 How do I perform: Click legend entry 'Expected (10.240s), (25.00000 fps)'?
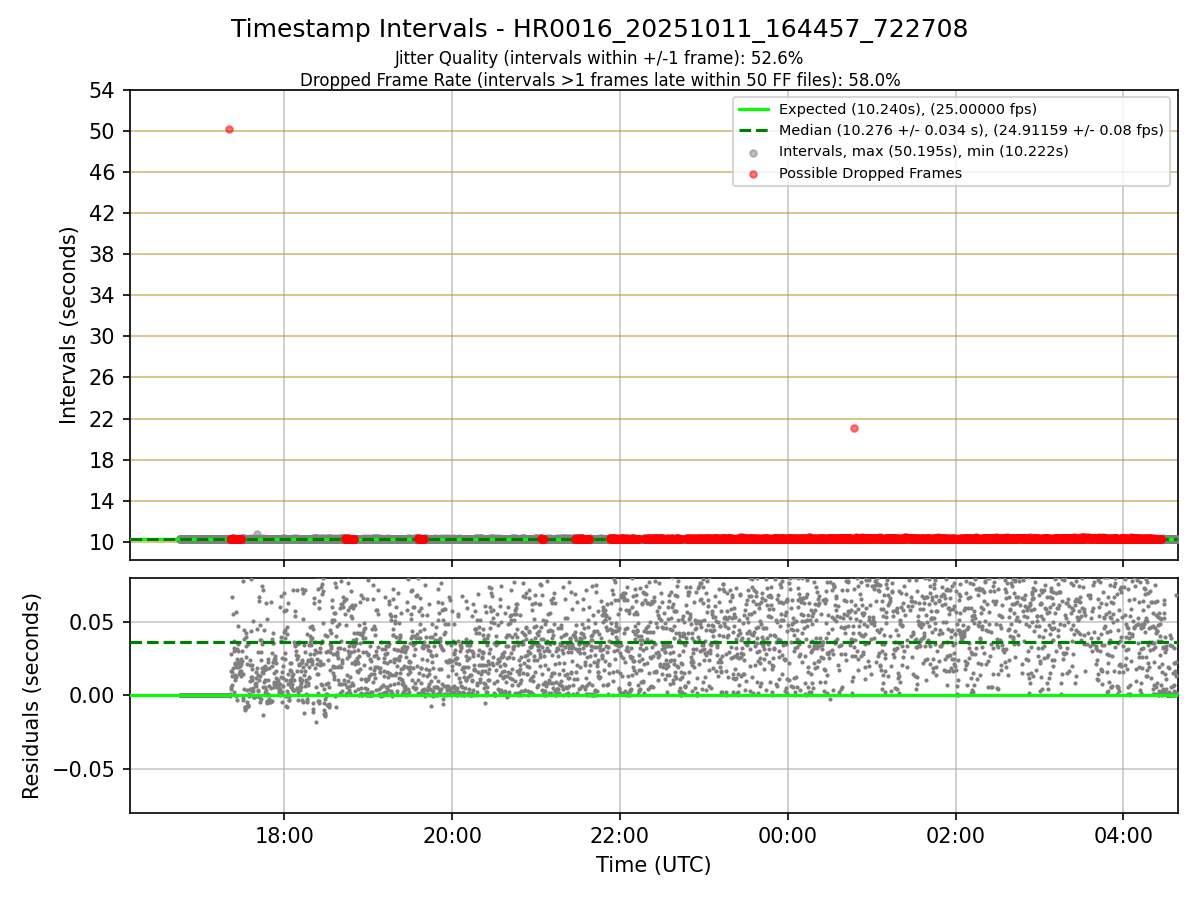pyautogui.click(x=908, y=109)
